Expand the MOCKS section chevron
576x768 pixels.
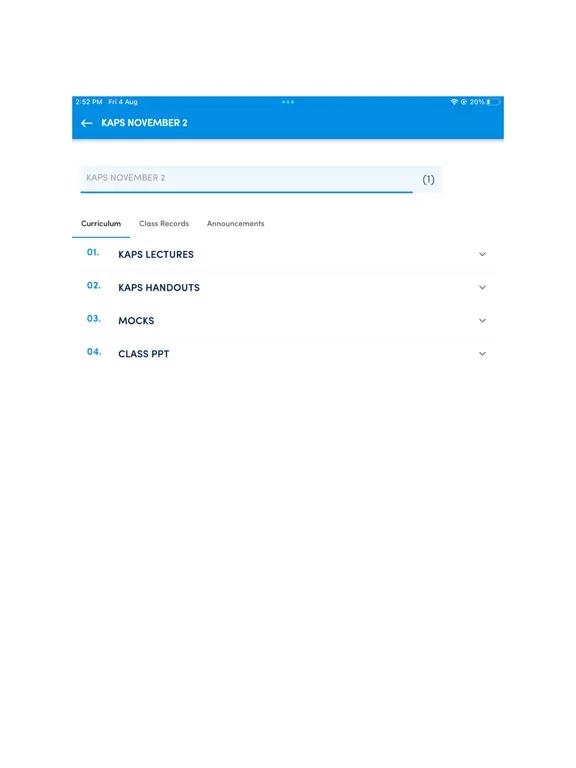coord(482,321)
